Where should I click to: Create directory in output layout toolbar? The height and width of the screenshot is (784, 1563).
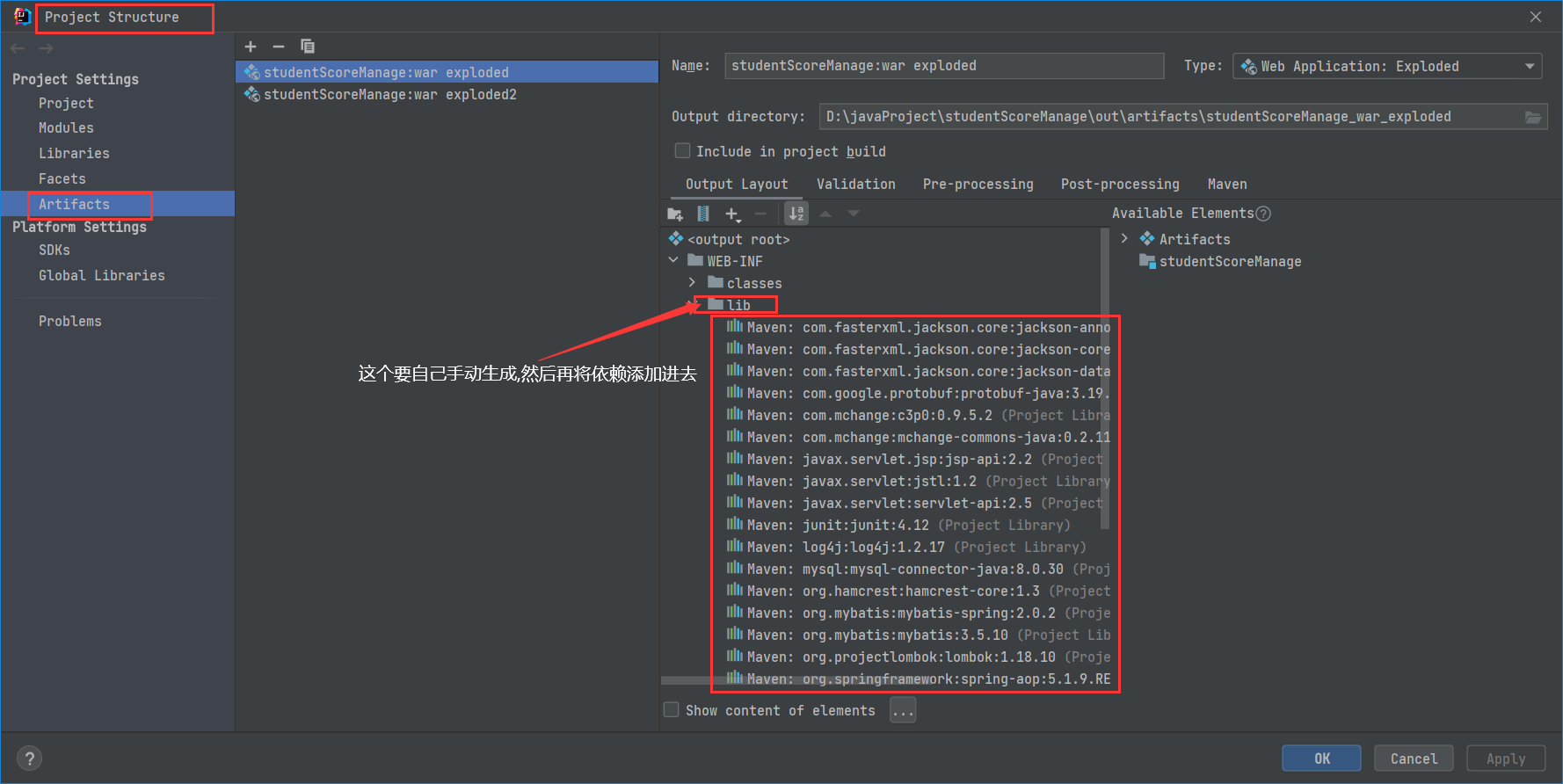pos(675,214)
